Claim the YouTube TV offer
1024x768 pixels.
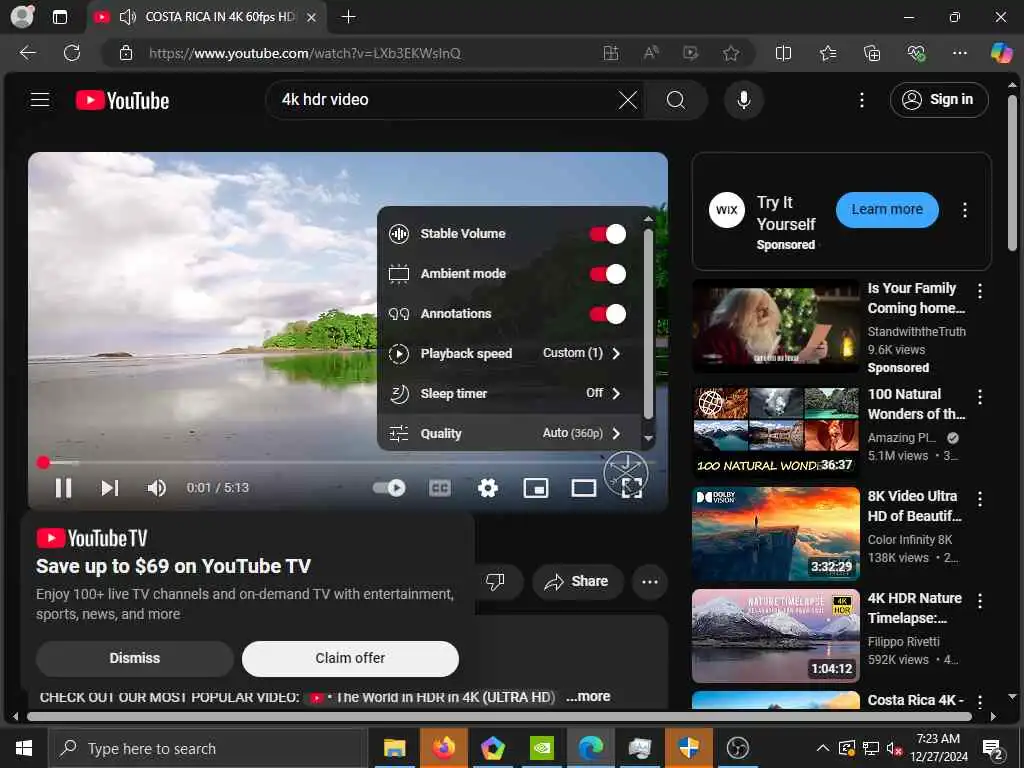(350, 658)
